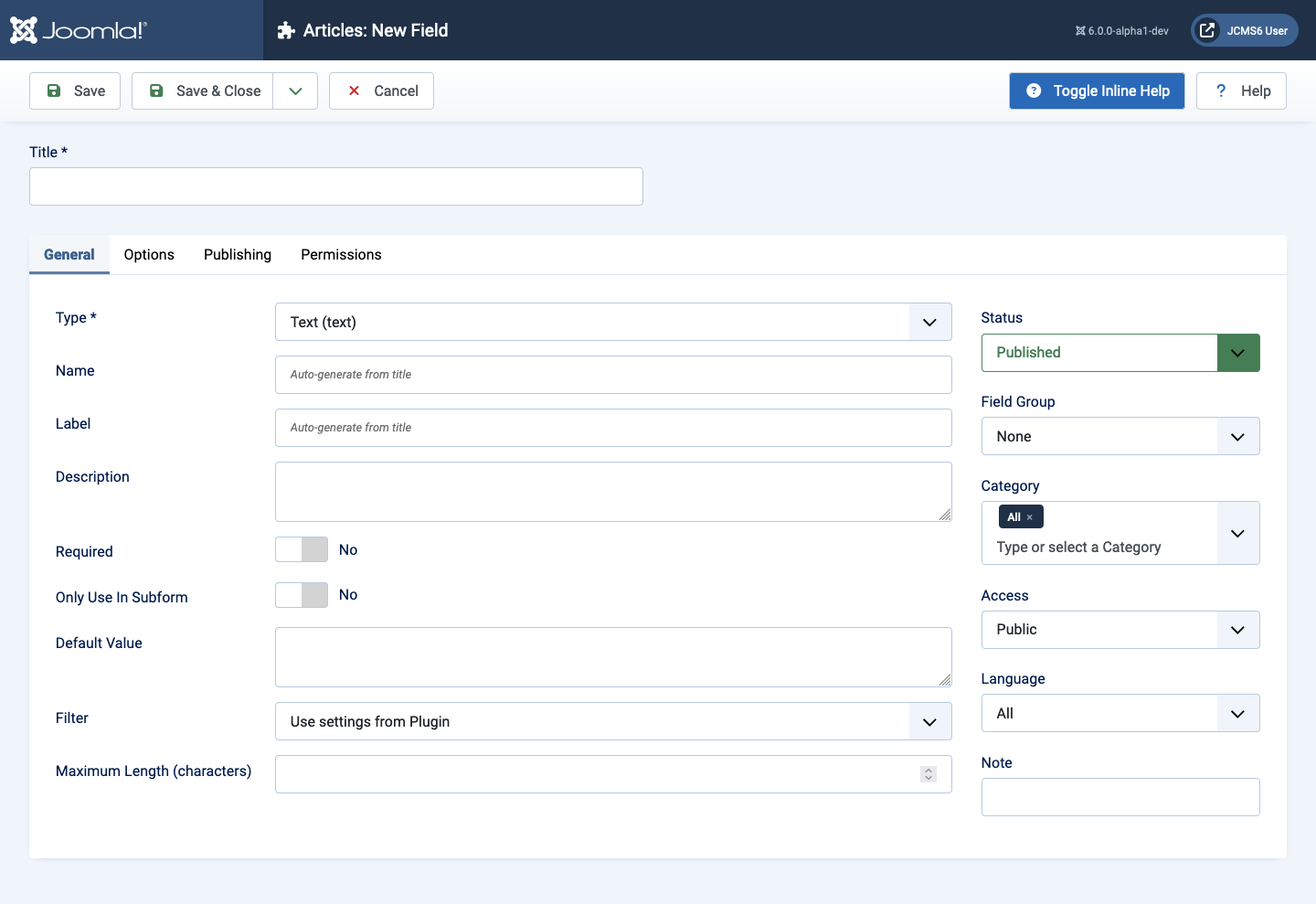Click the Help question mark icon
This screenshot has height=904, width=1316.
[x=1221, y=90]
